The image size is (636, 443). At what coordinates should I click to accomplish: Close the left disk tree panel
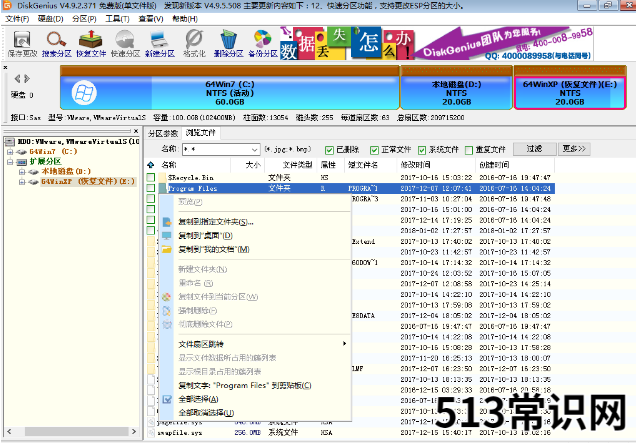[136, 131]
